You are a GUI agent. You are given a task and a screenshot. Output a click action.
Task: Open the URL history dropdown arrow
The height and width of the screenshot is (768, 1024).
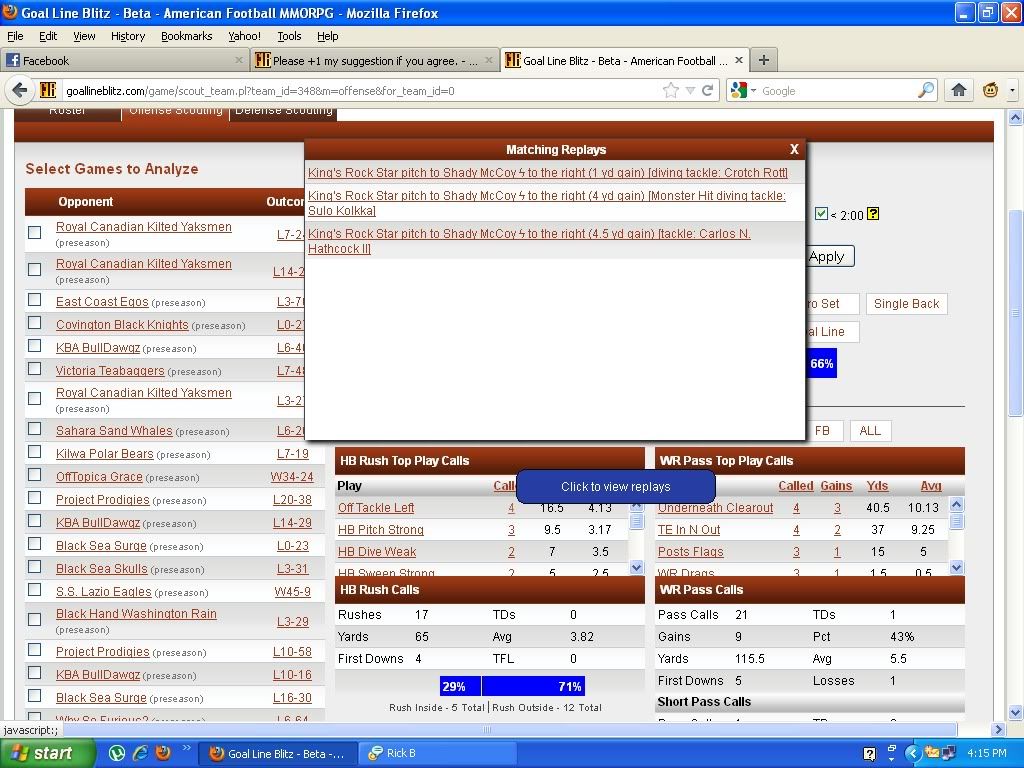[690, 90]
